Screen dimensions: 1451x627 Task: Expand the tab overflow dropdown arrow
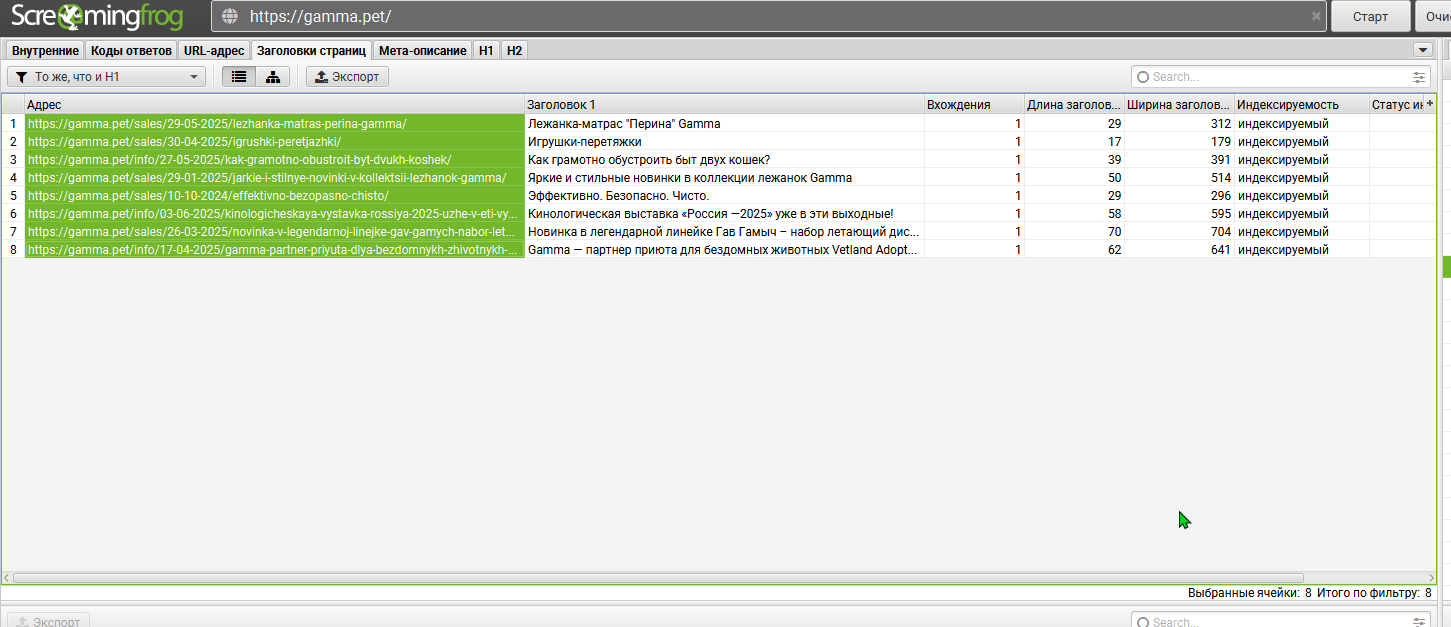coord(1422,50)
